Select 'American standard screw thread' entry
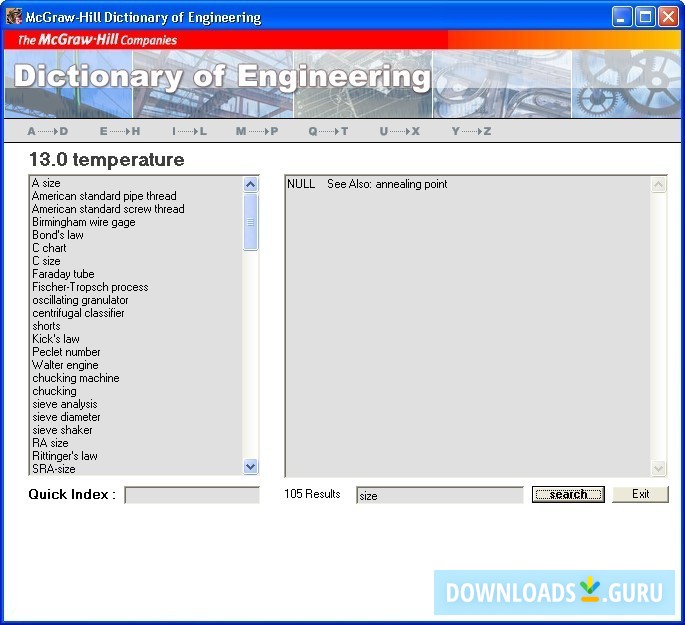 tap(108, 209)
